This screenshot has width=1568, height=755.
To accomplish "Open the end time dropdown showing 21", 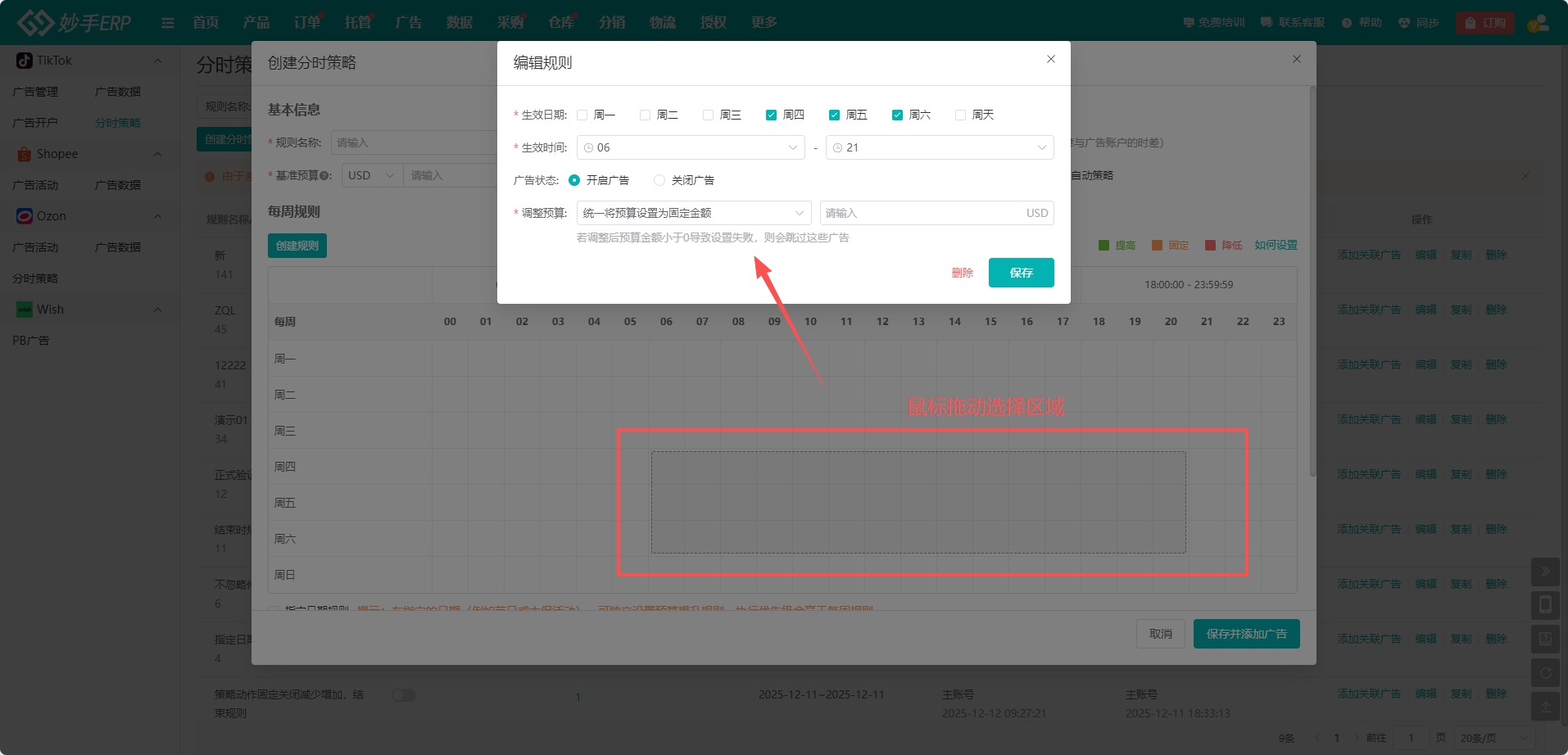I will (940, 147).
